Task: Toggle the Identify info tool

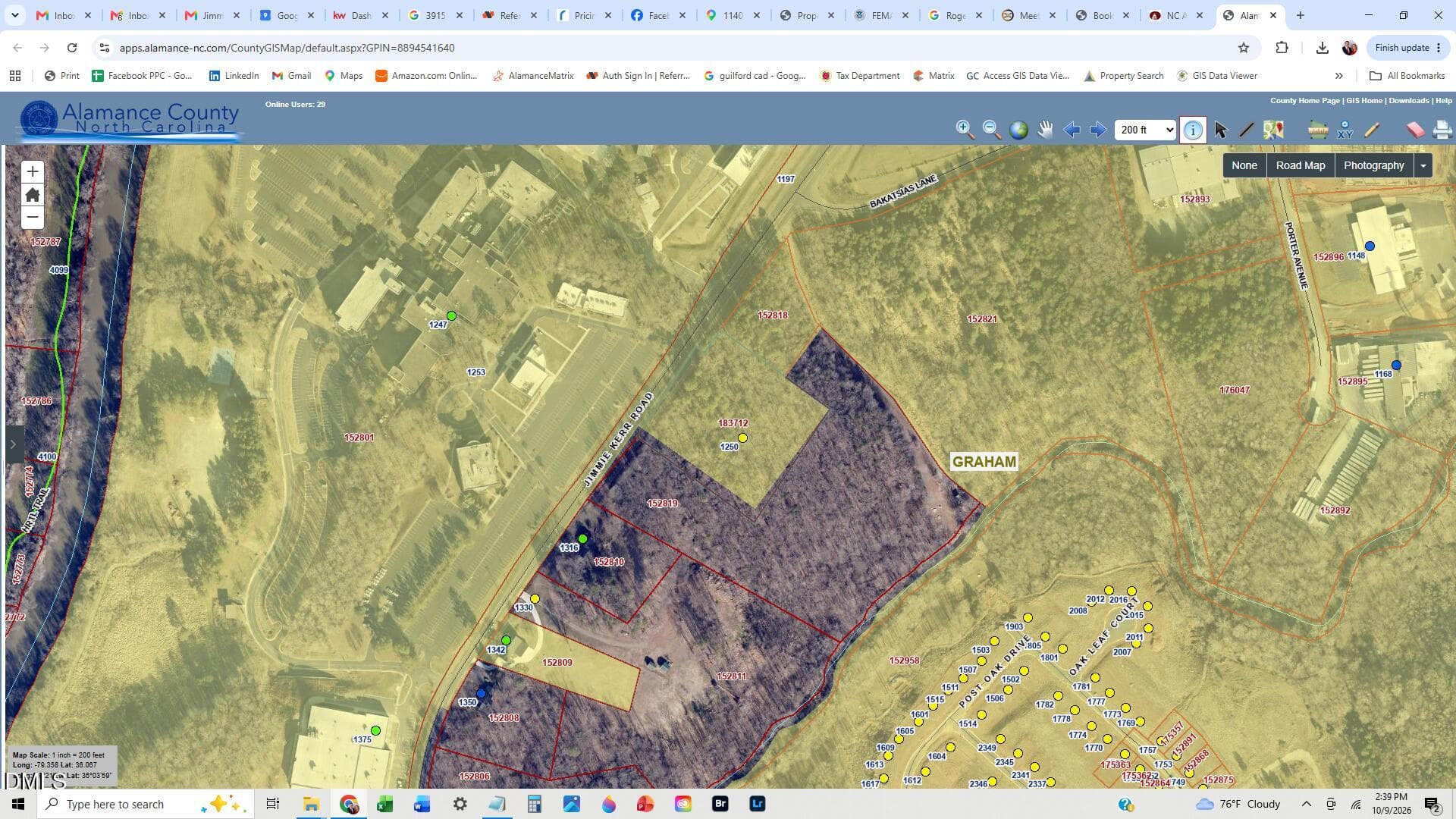Action: point(1193,130)
